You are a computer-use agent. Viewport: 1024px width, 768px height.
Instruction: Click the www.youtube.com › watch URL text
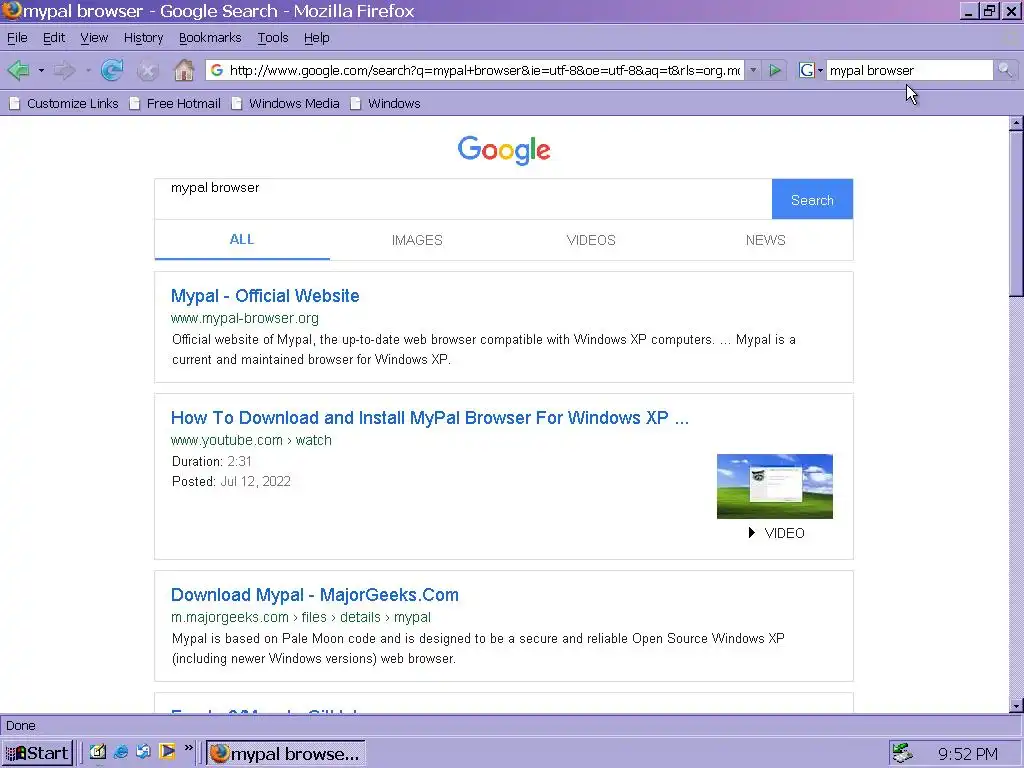click(251, 440)
